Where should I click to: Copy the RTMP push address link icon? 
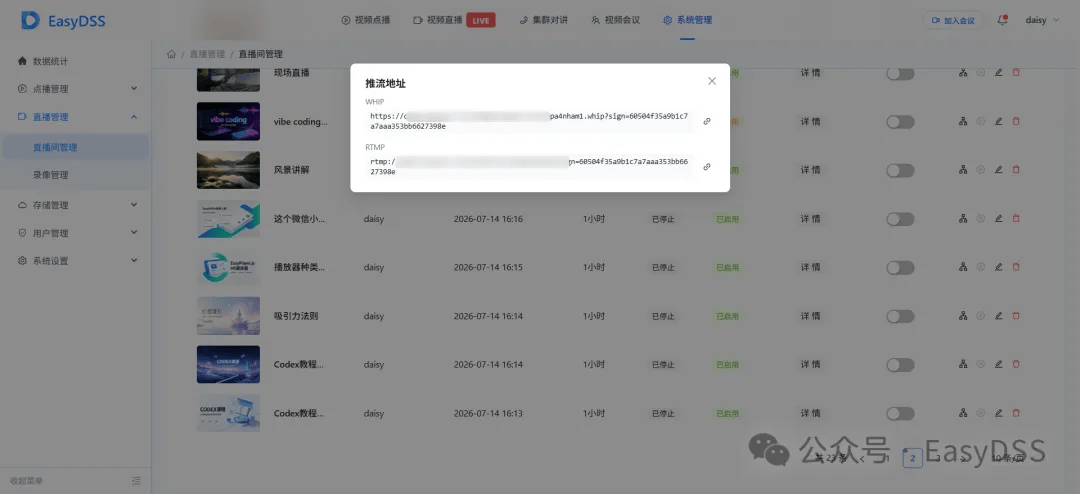click(x=707, y=167)
